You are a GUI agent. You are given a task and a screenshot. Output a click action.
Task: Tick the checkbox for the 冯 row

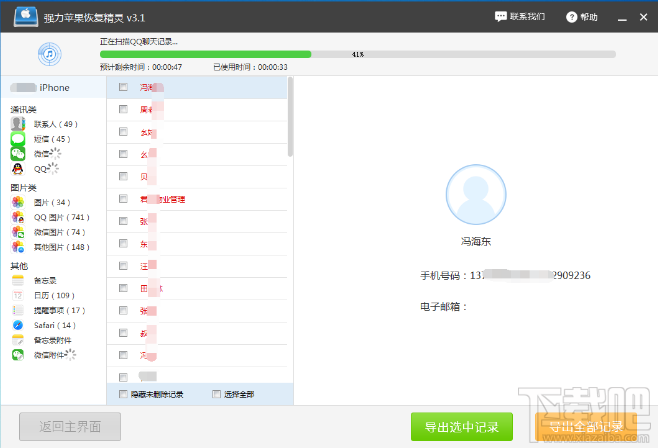pyautogui.click(x=123, y=87)
